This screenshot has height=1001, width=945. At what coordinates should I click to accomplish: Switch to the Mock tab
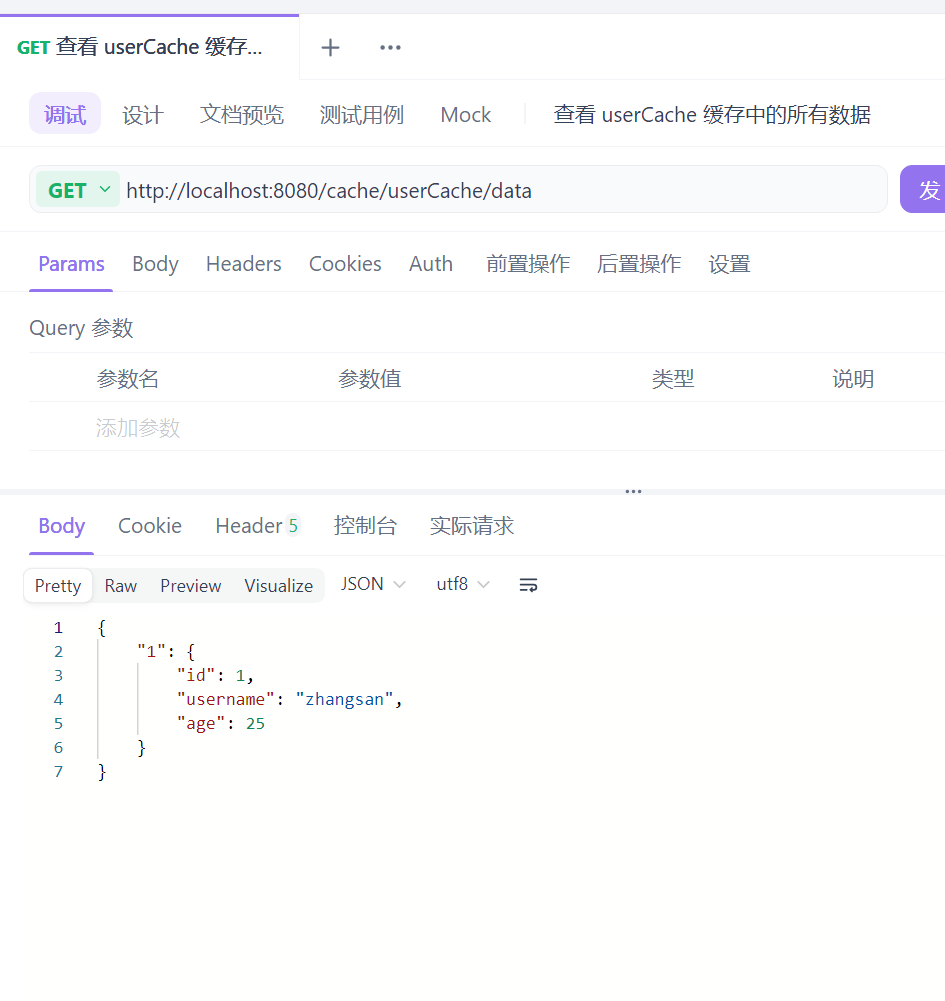[465, 114]
